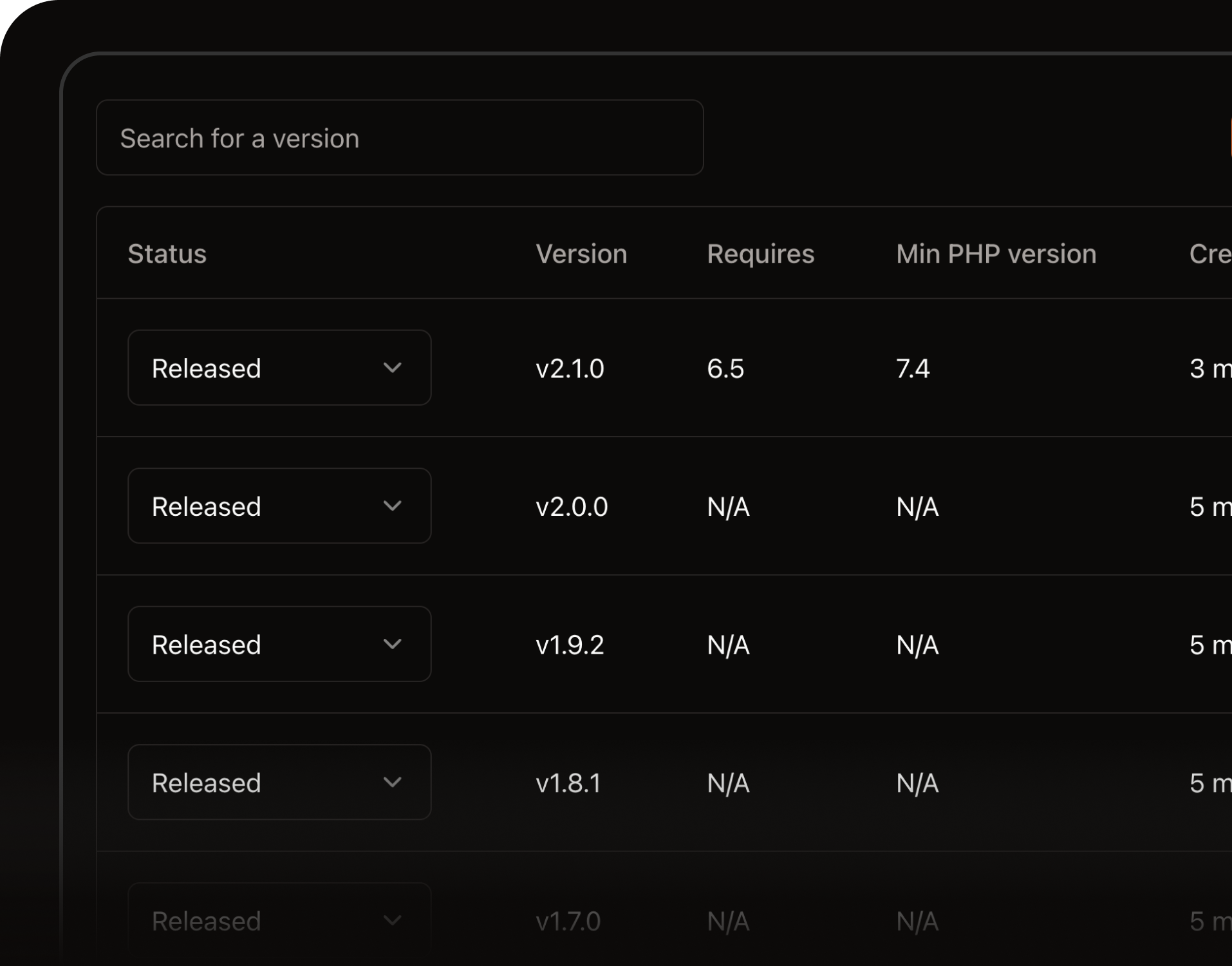The image size is (1232, 966).
Task: Click the v1.8.1 version label
Action: click(x=569, y=782)
